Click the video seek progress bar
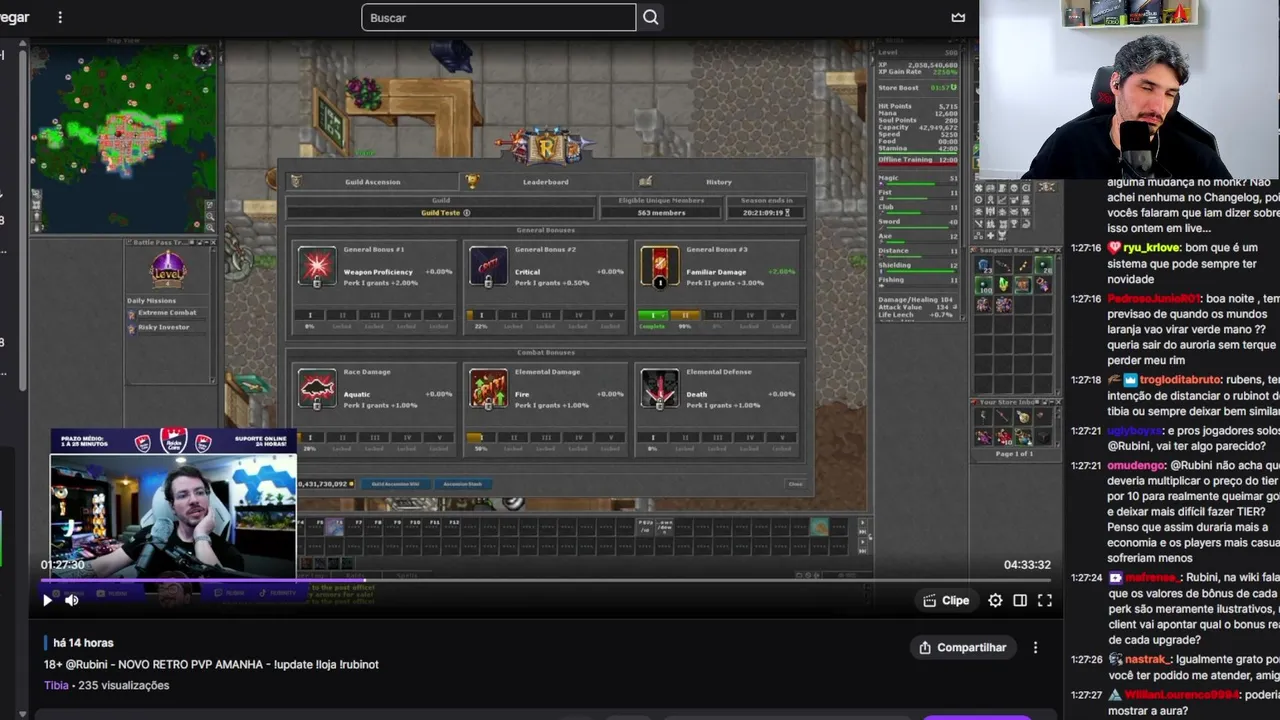The width and height of the screenshot is (1280, 720). [x=545, y=580]
